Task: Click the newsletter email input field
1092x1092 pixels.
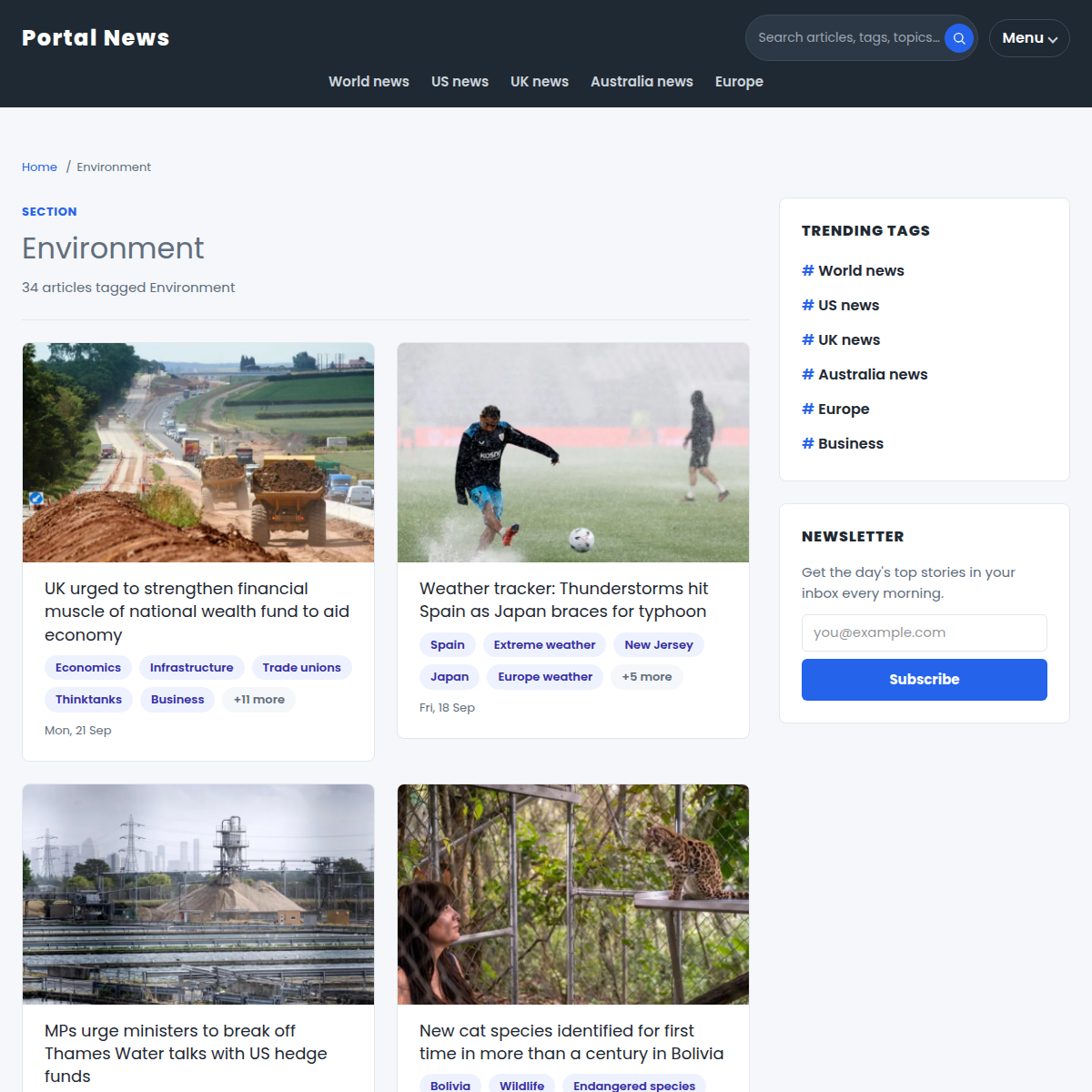Action: 925,632
